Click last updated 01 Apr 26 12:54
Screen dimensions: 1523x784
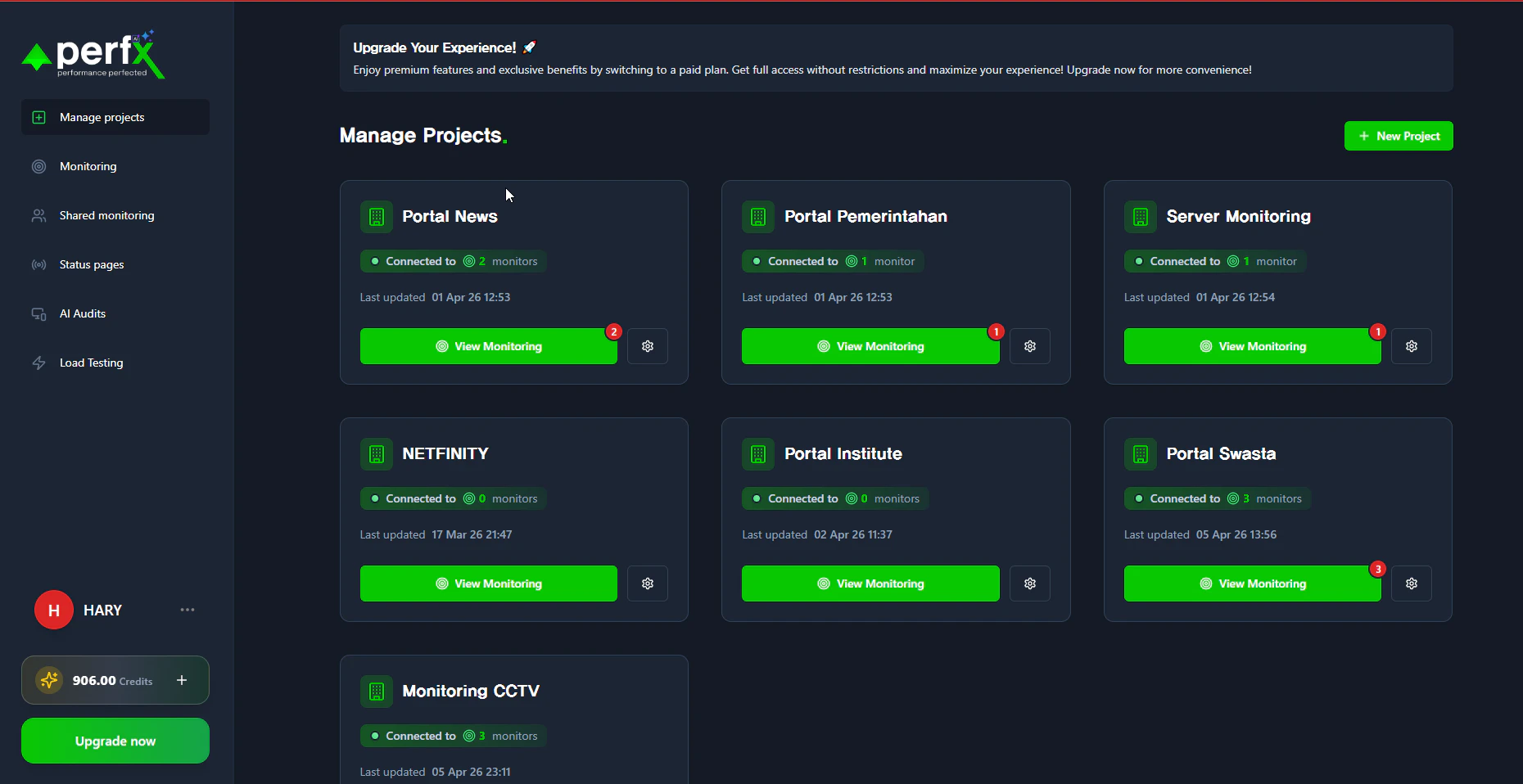1200,297
